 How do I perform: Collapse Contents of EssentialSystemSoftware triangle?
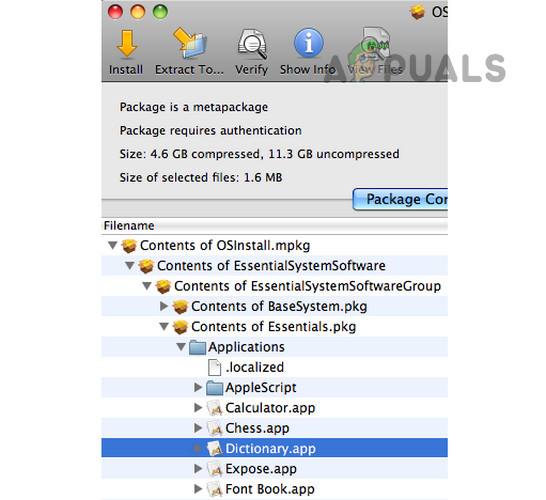(130, 266)
